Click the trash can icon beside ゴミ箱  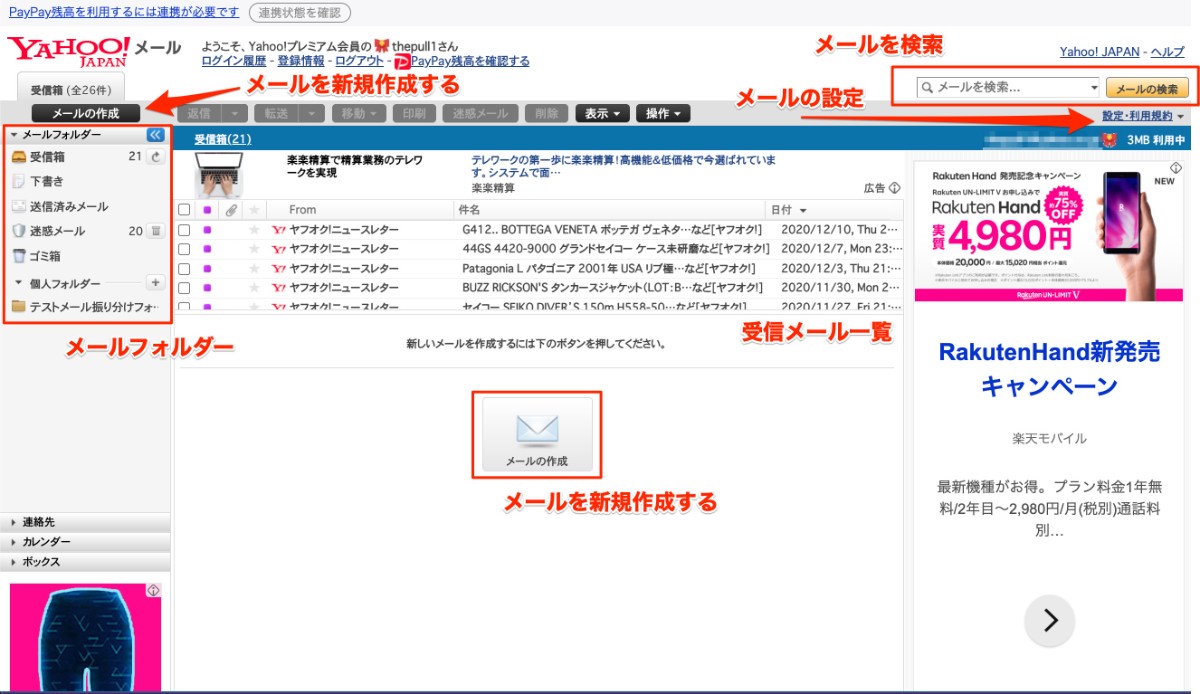coord(18,256)
